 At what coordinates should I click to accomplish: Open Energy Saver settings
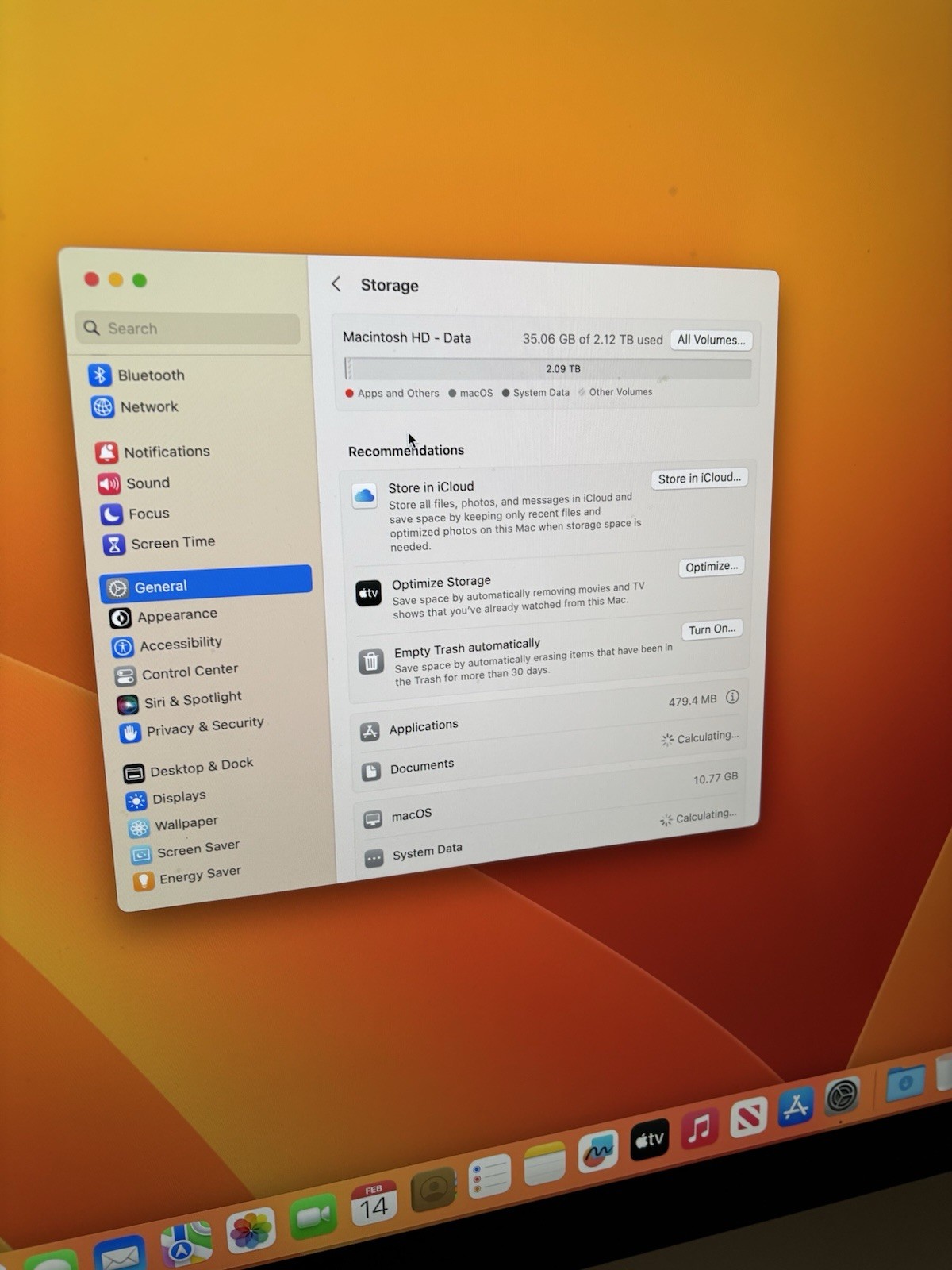tap(189, 877)
